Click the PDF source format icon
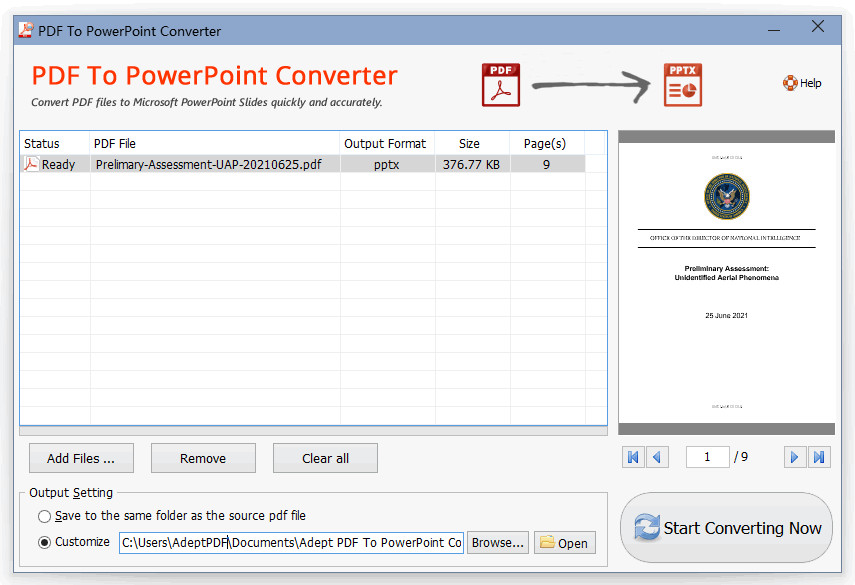The height and width of the screenshot is (585, 855). tap(501, 85)
